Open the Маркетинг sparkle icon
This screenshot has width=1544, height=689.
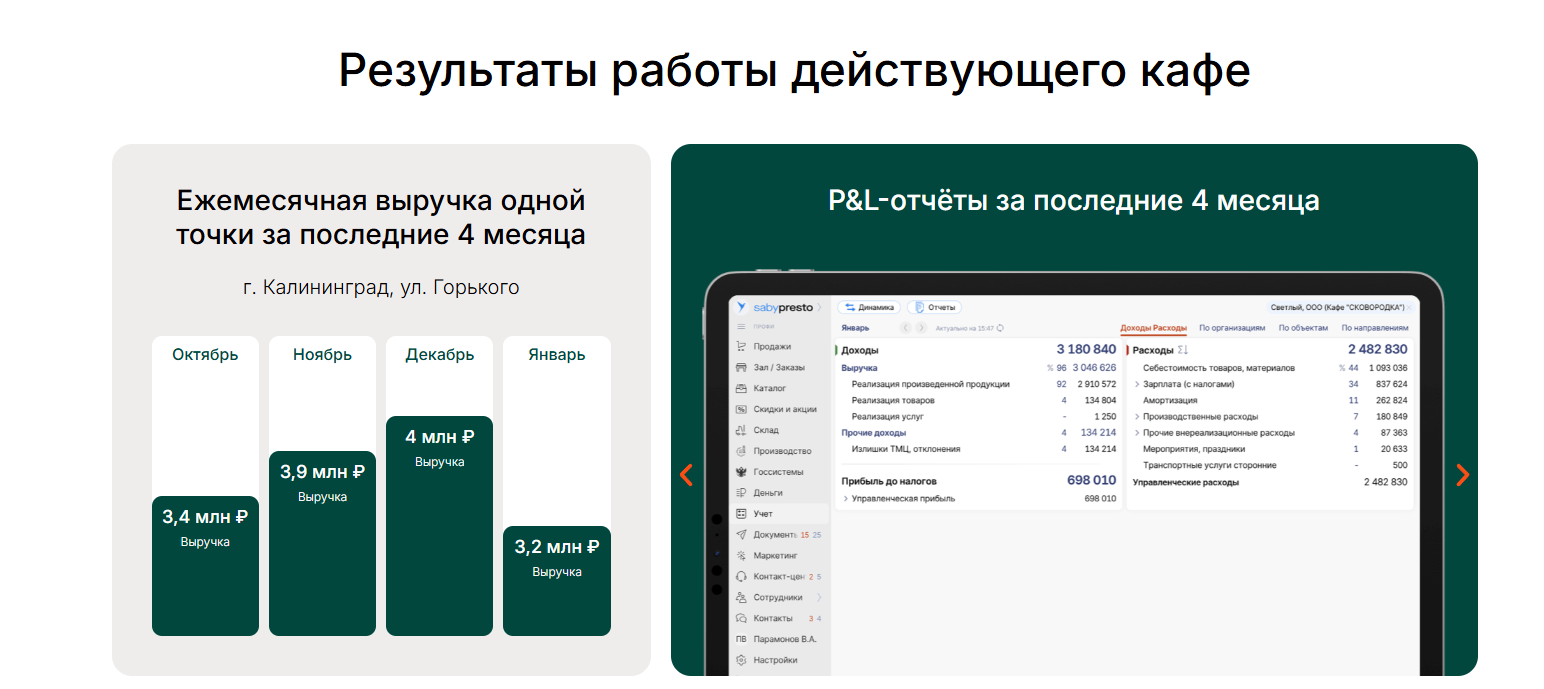click(x=741, y=555)
